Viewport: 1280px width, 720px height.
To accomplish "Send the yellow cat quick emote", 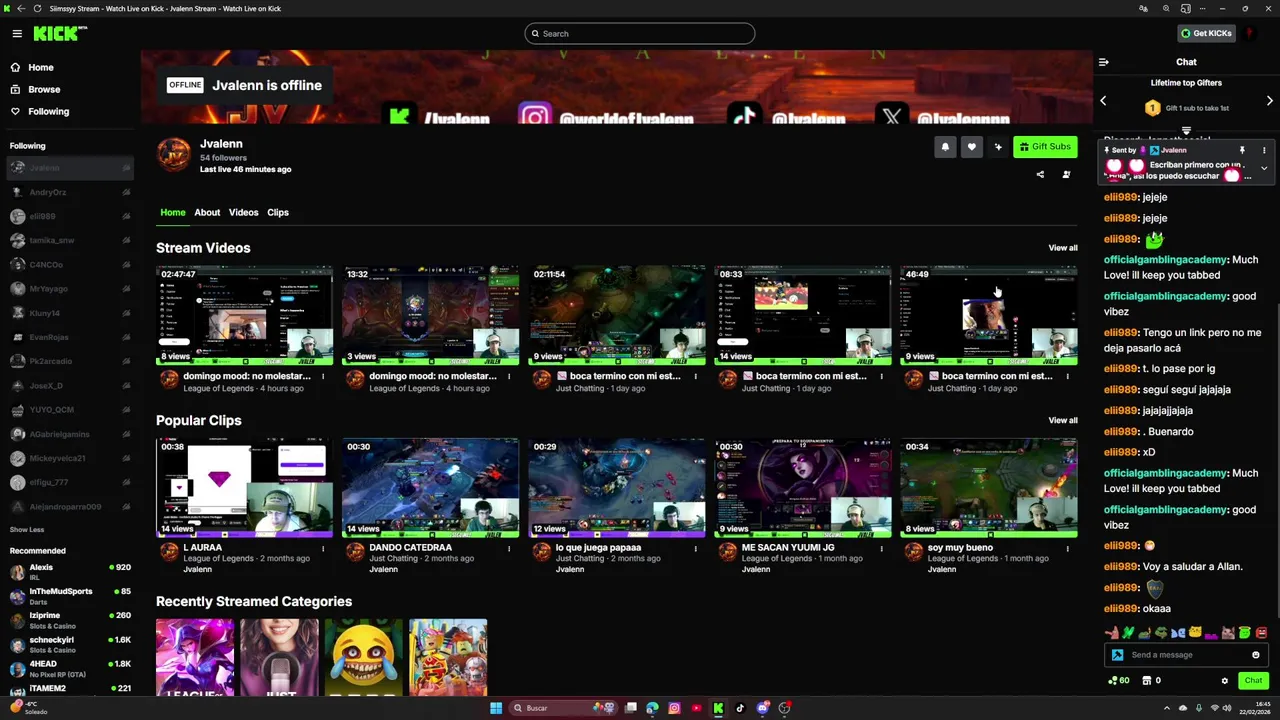I will tap(1195, 633).
